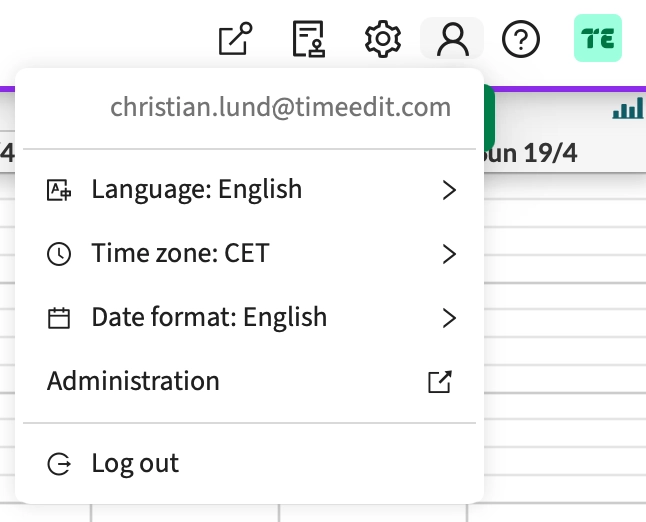Image resolution: width=646 pixels, height=522 pixels.
Task: Expand the Date format submenu chevron
Action: (x=449, y=319)
